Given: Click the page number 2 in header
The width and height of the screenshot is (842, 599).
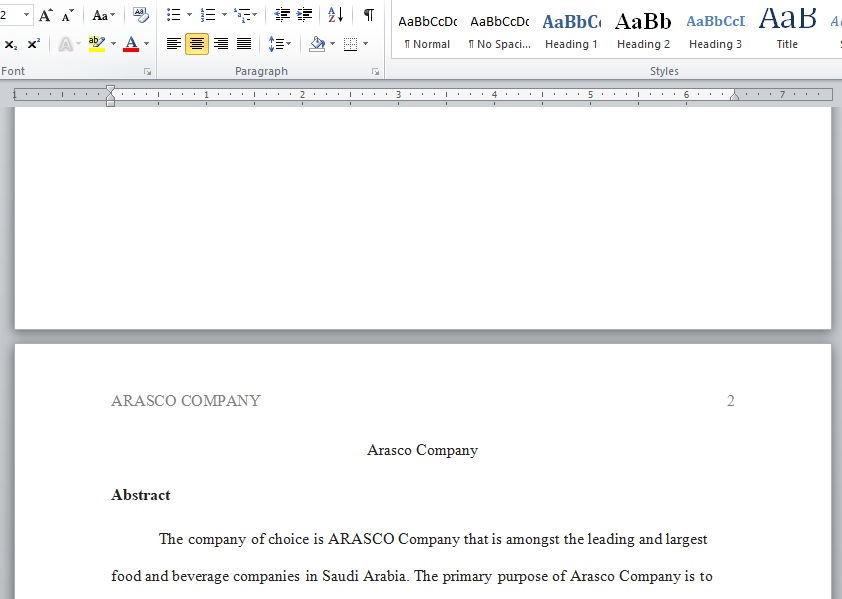Looking at the screenshot, I should click(x=730, y=401).
